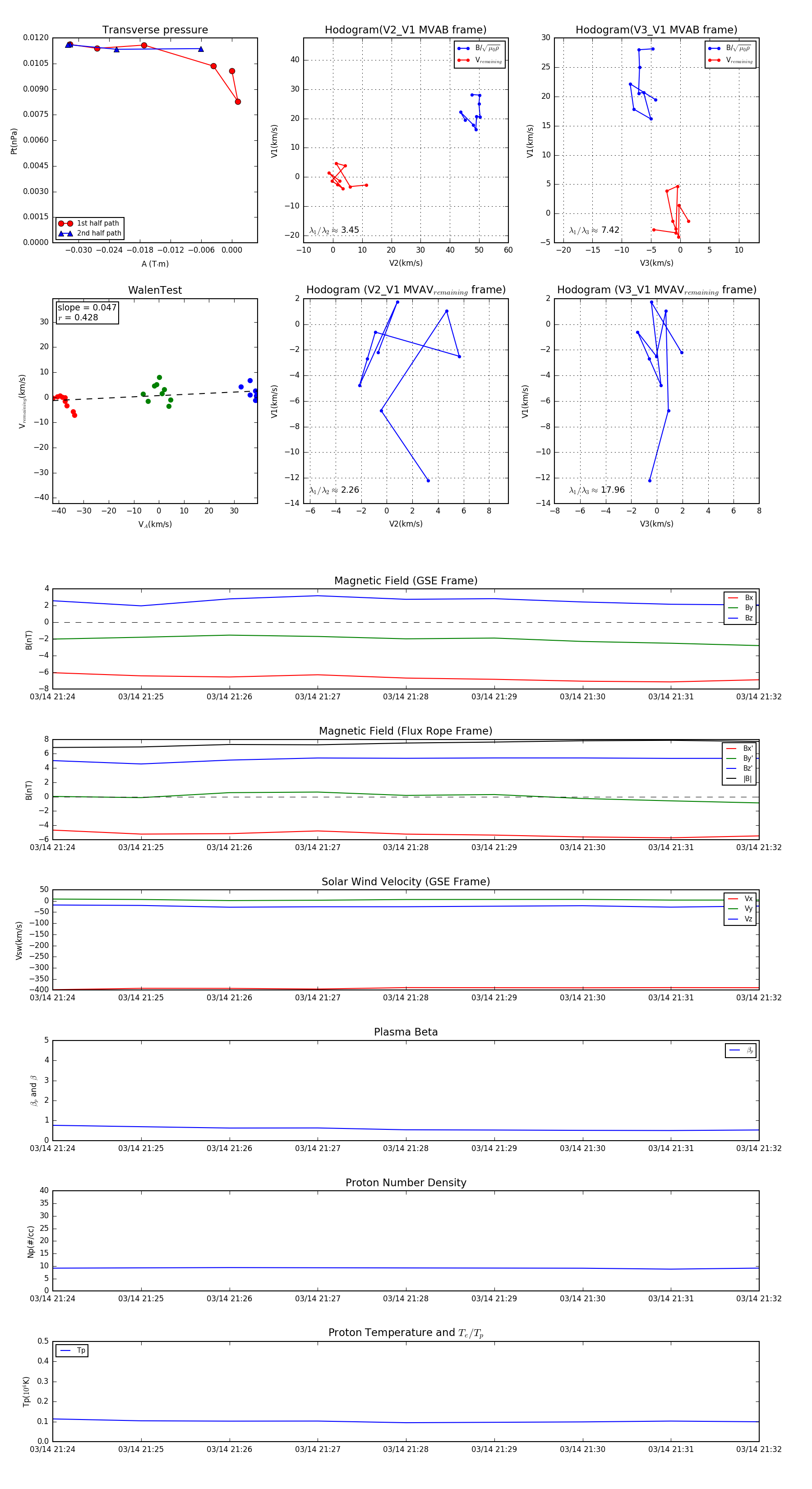812x1489 pixels.
Task: Click the "Solar Wind Velocity (GSE Frame)" title
Action: click(406, 882)
